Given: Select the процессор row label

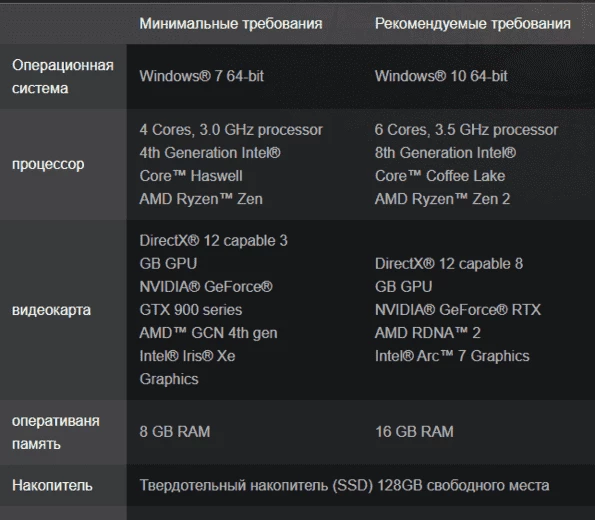Looking at the screenshot, I should tap(48, 164).
